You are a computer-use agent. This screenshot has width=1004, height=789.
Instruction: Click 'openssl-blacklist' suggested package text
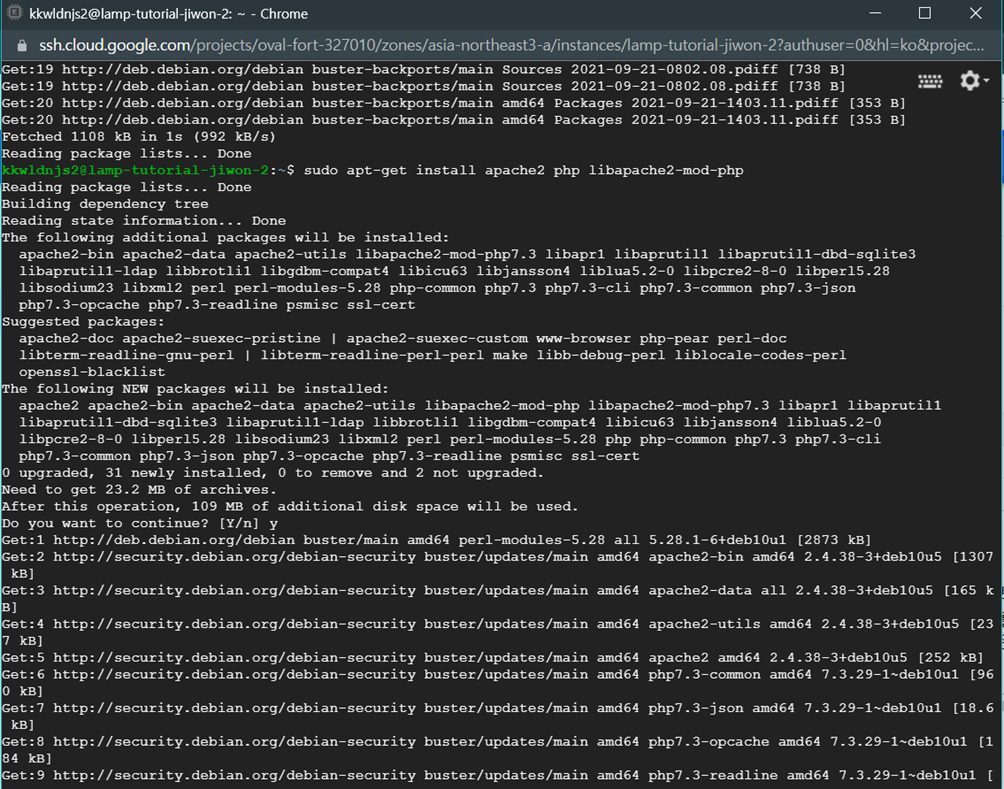92,372
